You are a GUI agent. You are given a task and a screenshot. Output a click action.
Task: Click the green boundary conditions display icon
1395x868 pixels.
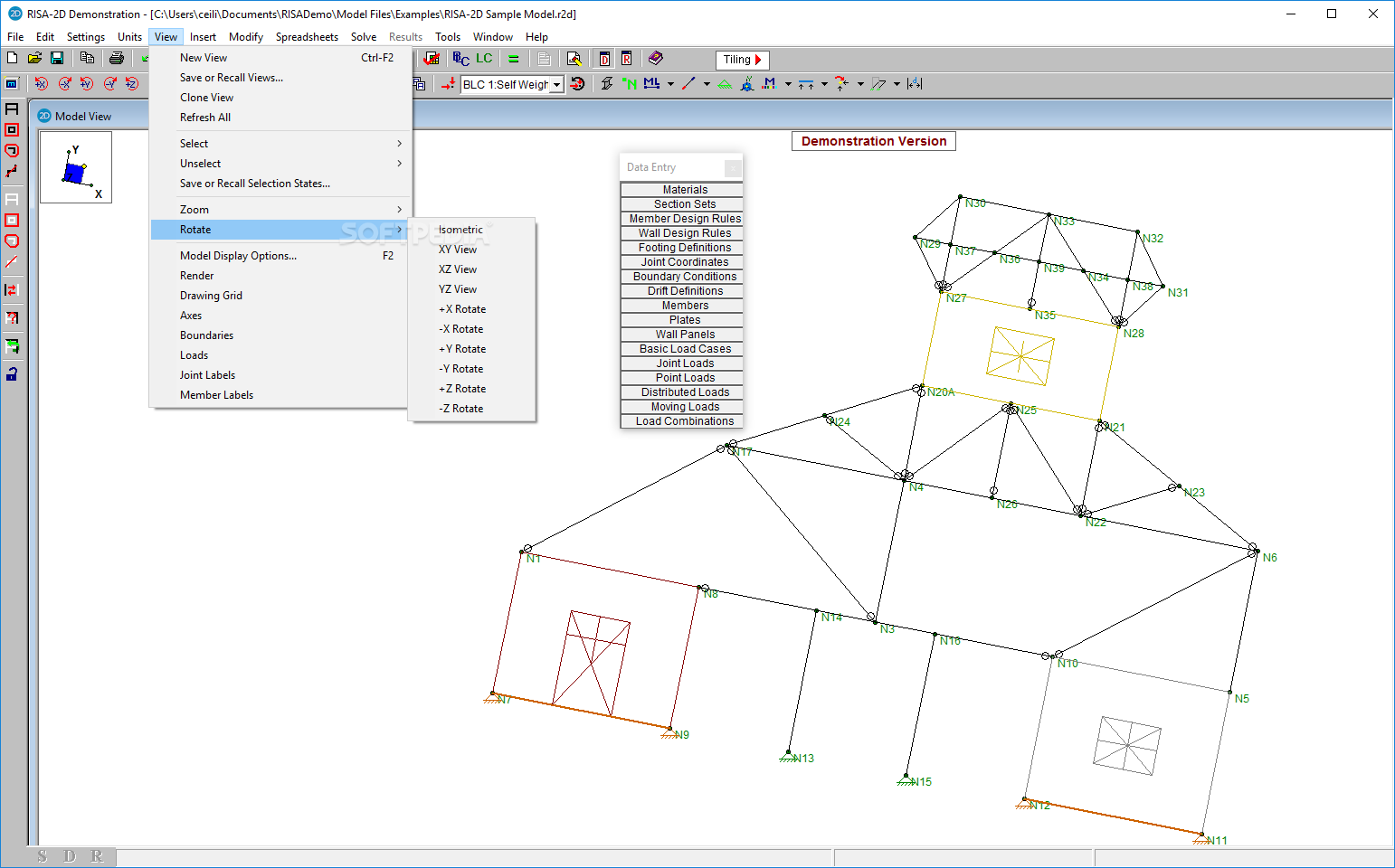pyautogui.click(x=725, y=84)
